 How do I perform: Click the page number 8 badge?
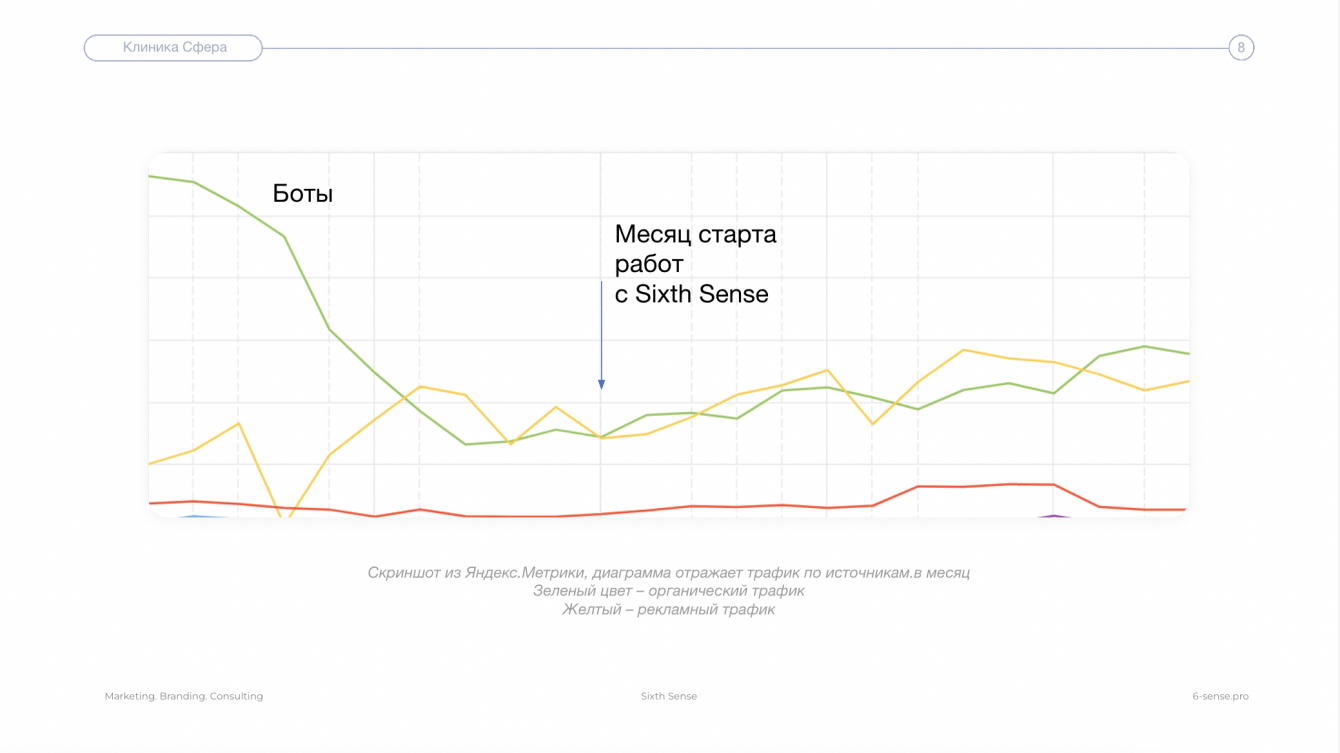(x=1241, y=47)
